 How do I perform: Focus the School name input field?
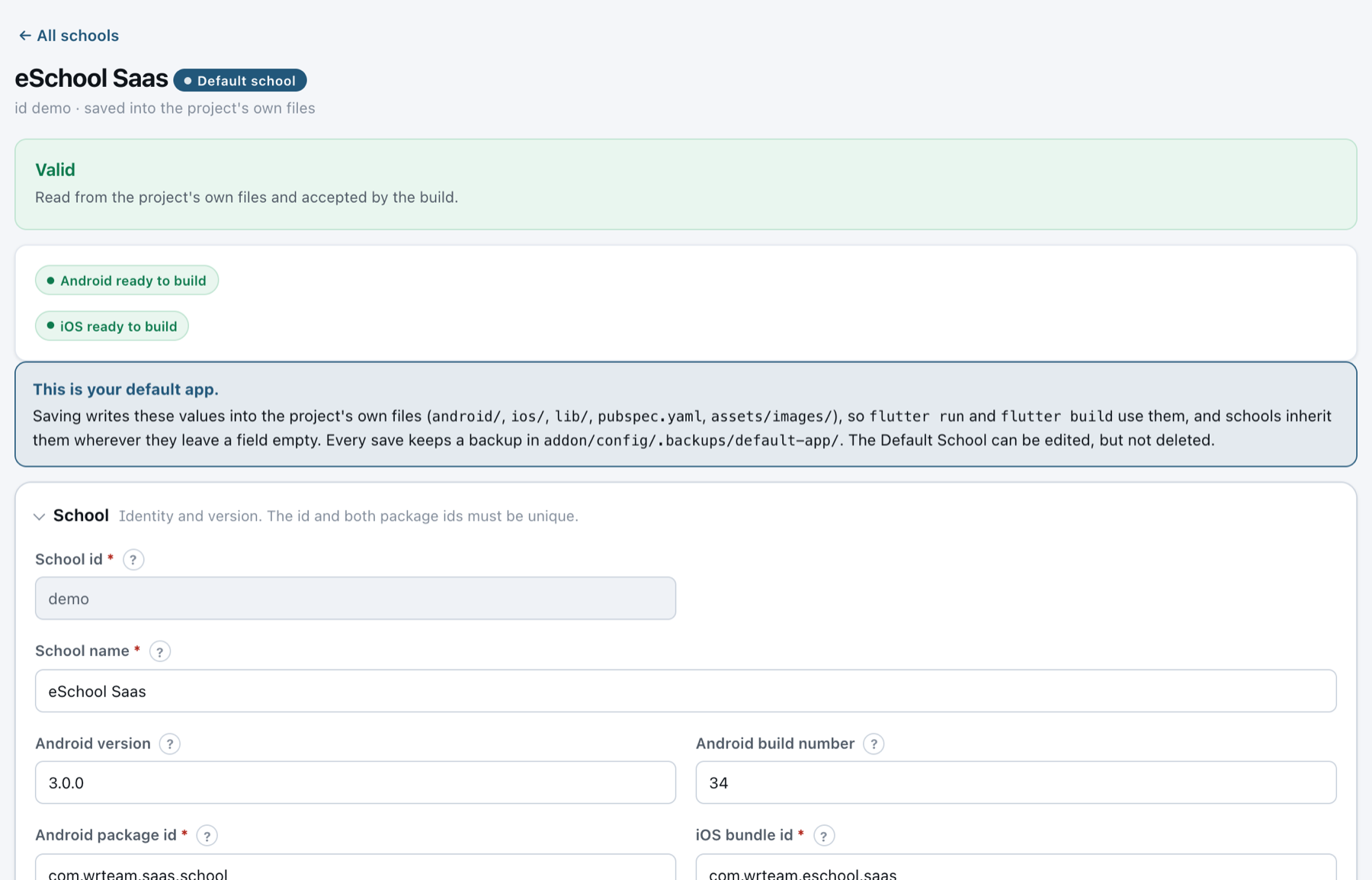tap(685, 691)
